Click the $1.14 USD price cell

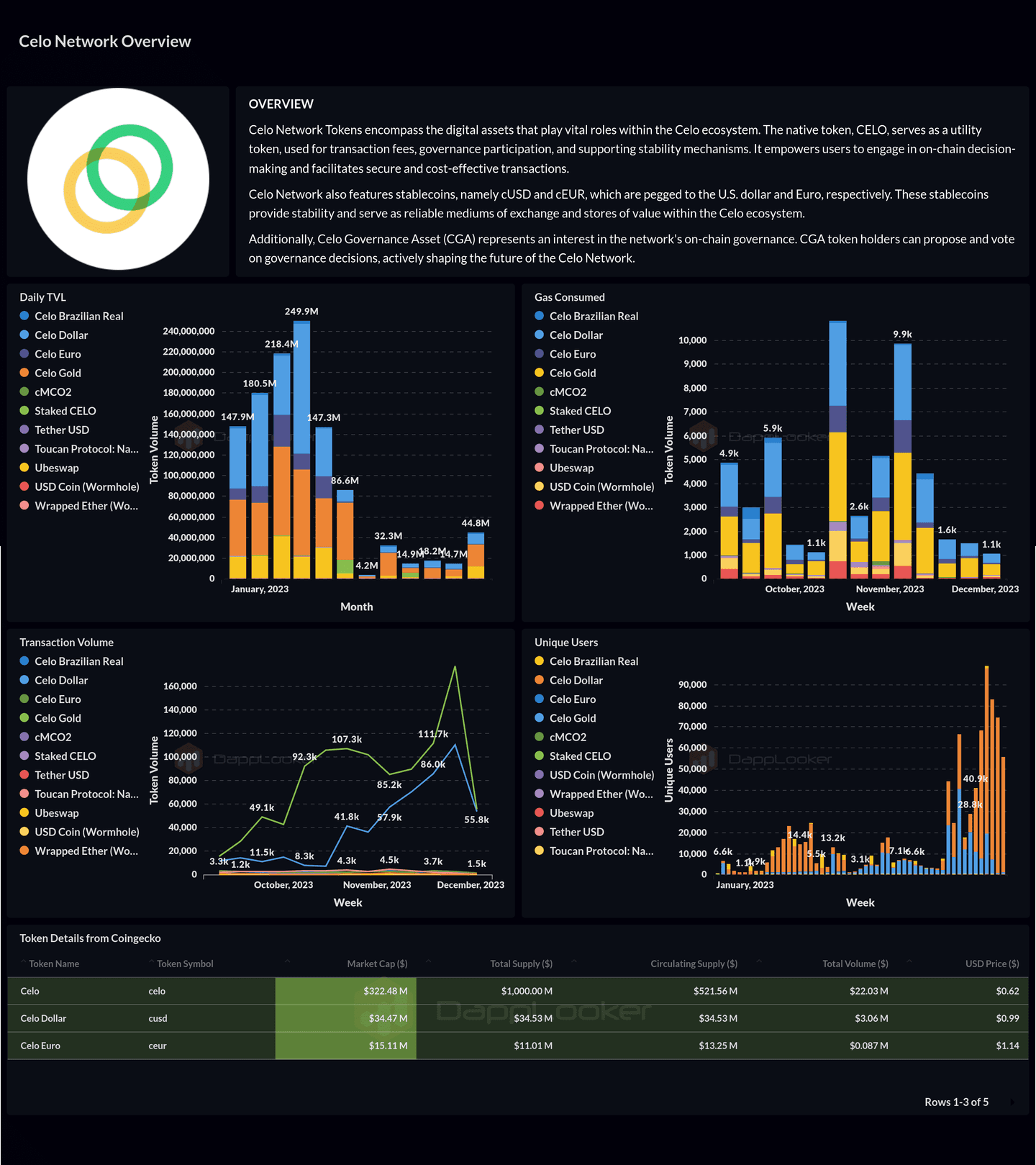coord(1008,1046)
